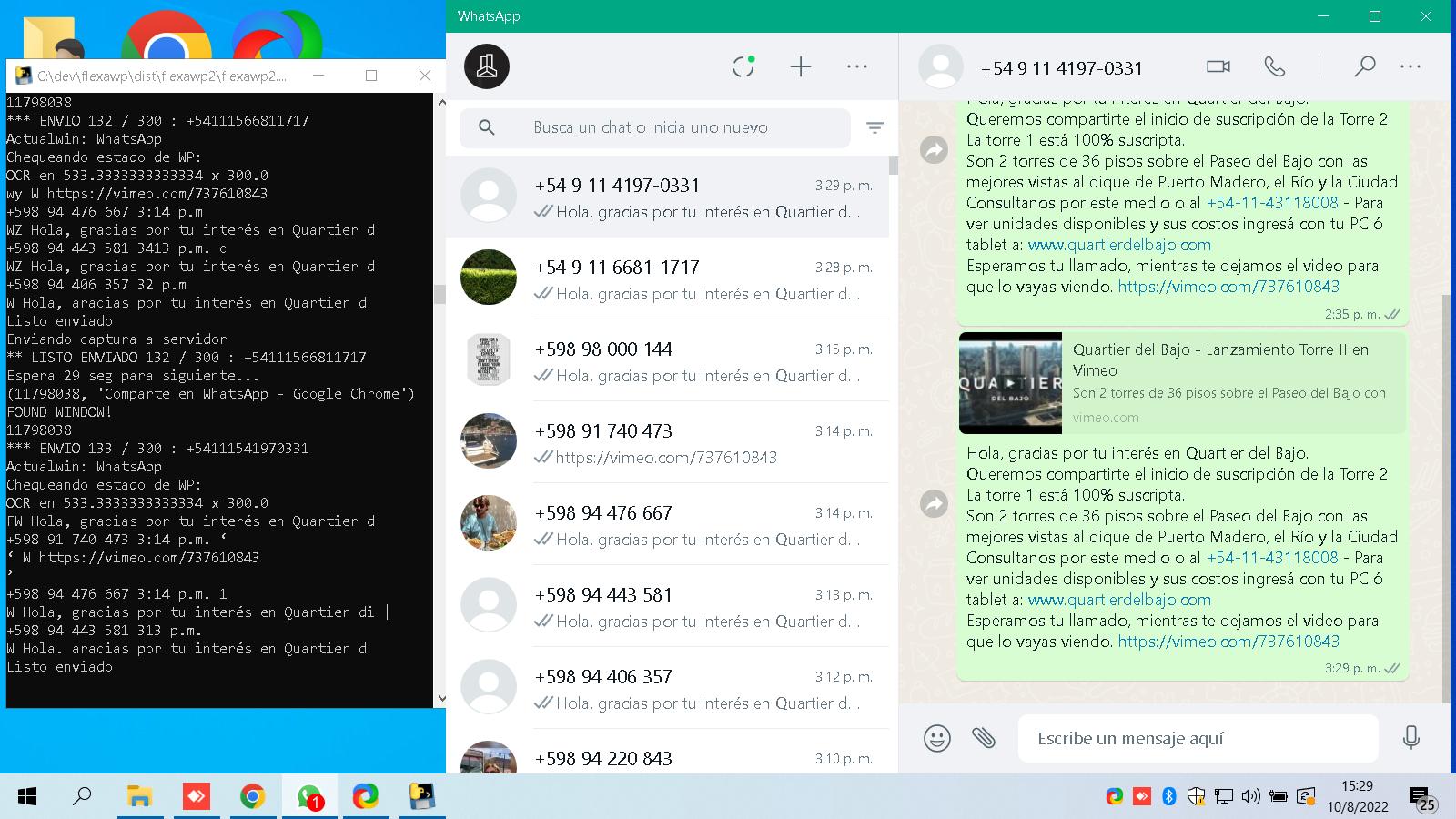1456x819 pixels.
Task: Open the colorful Edge-like taskbar browser
Action: click(366, 797)
